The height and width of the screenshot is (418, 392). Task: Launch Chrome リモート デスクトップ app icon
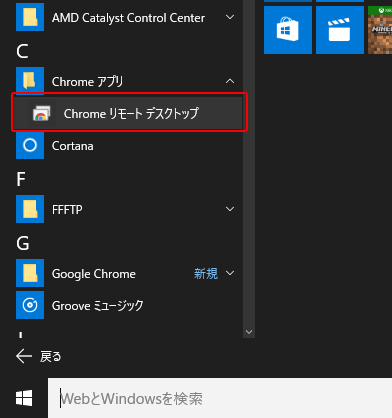[x=41, y=113]
